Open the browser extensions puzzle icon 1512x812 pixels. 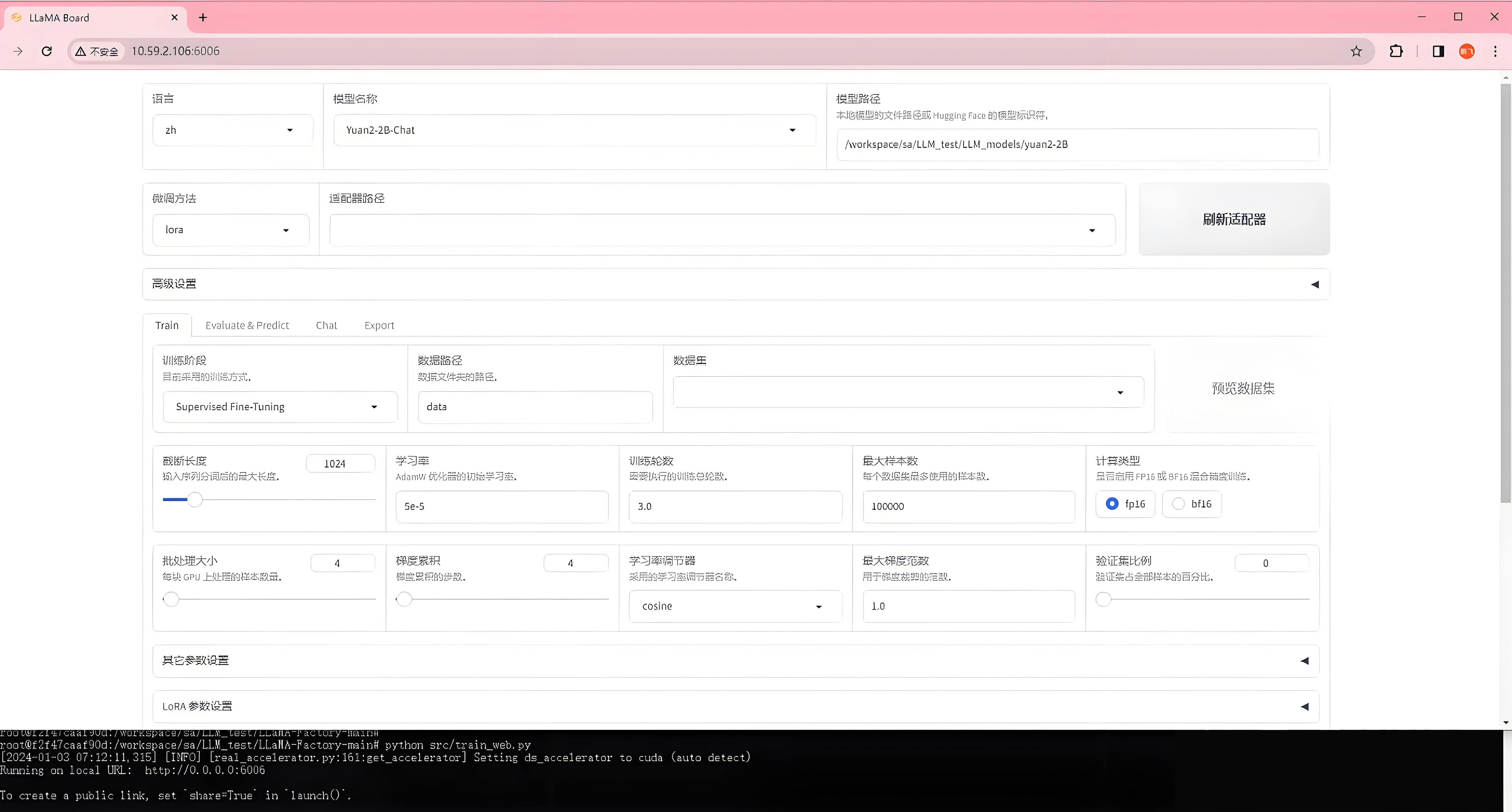(x=1396, y=51)
